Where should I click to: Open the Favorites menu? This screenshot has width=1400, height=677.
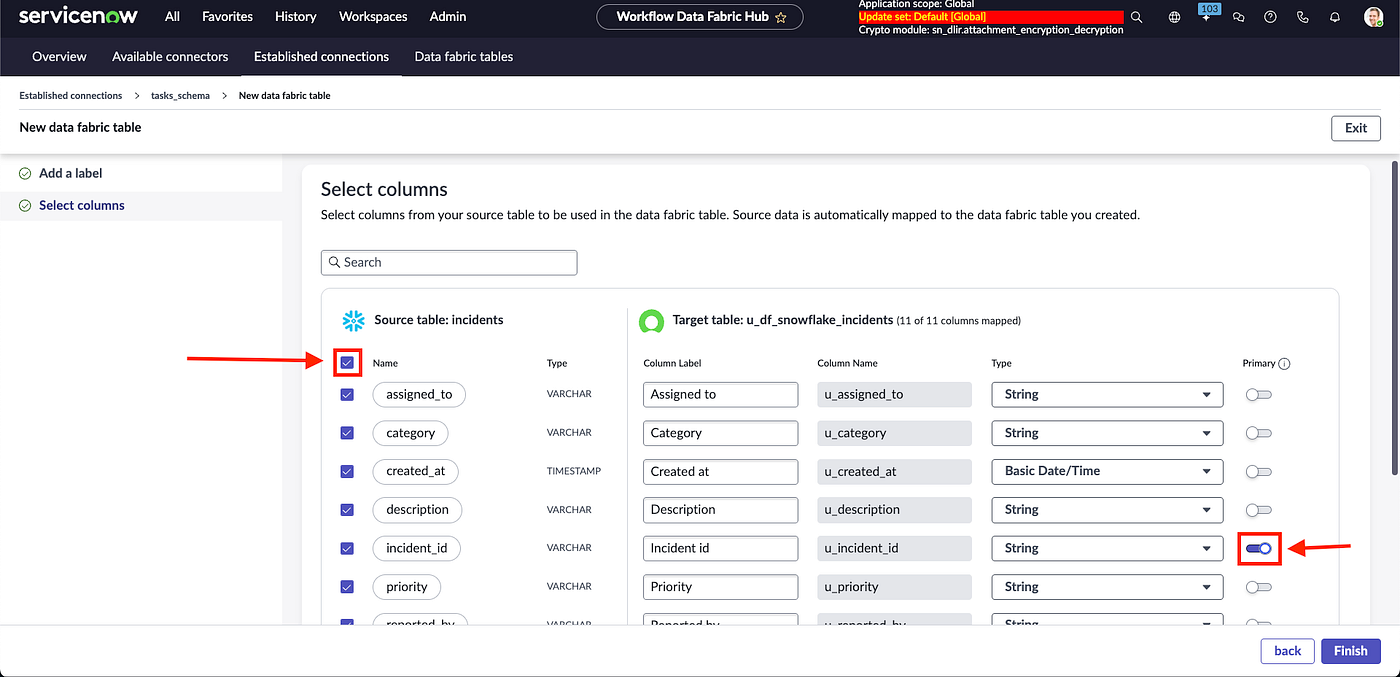point(227,17)
